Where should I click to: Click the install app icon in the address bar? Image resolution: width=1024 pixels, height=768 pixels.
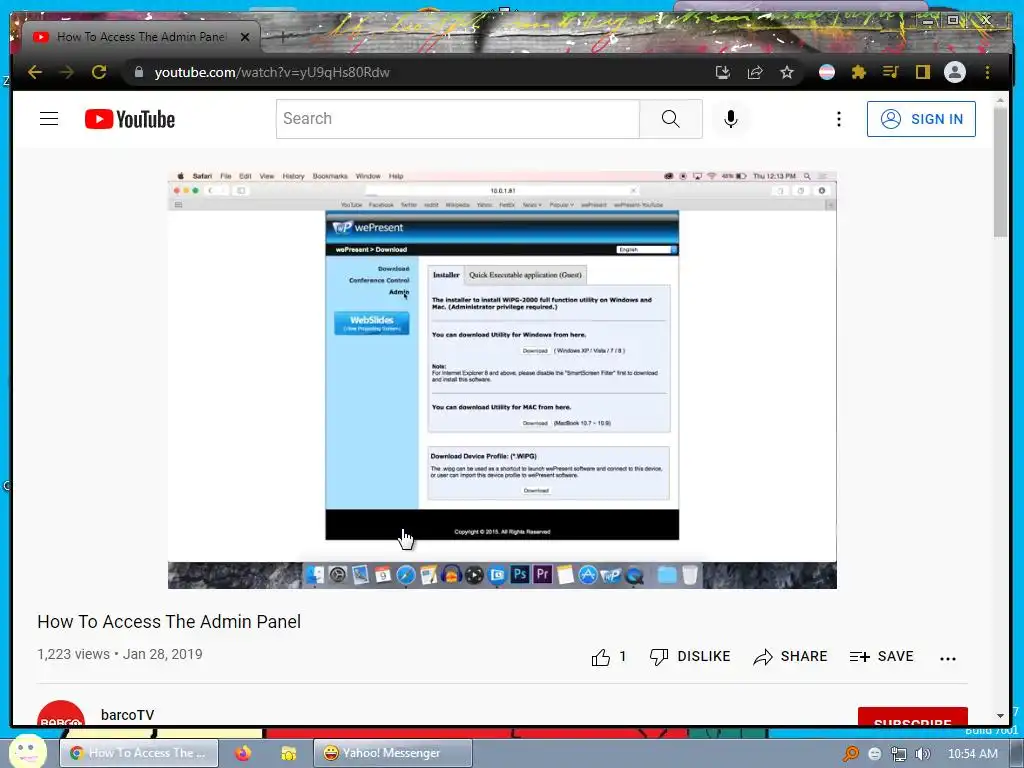click(722, 72)
